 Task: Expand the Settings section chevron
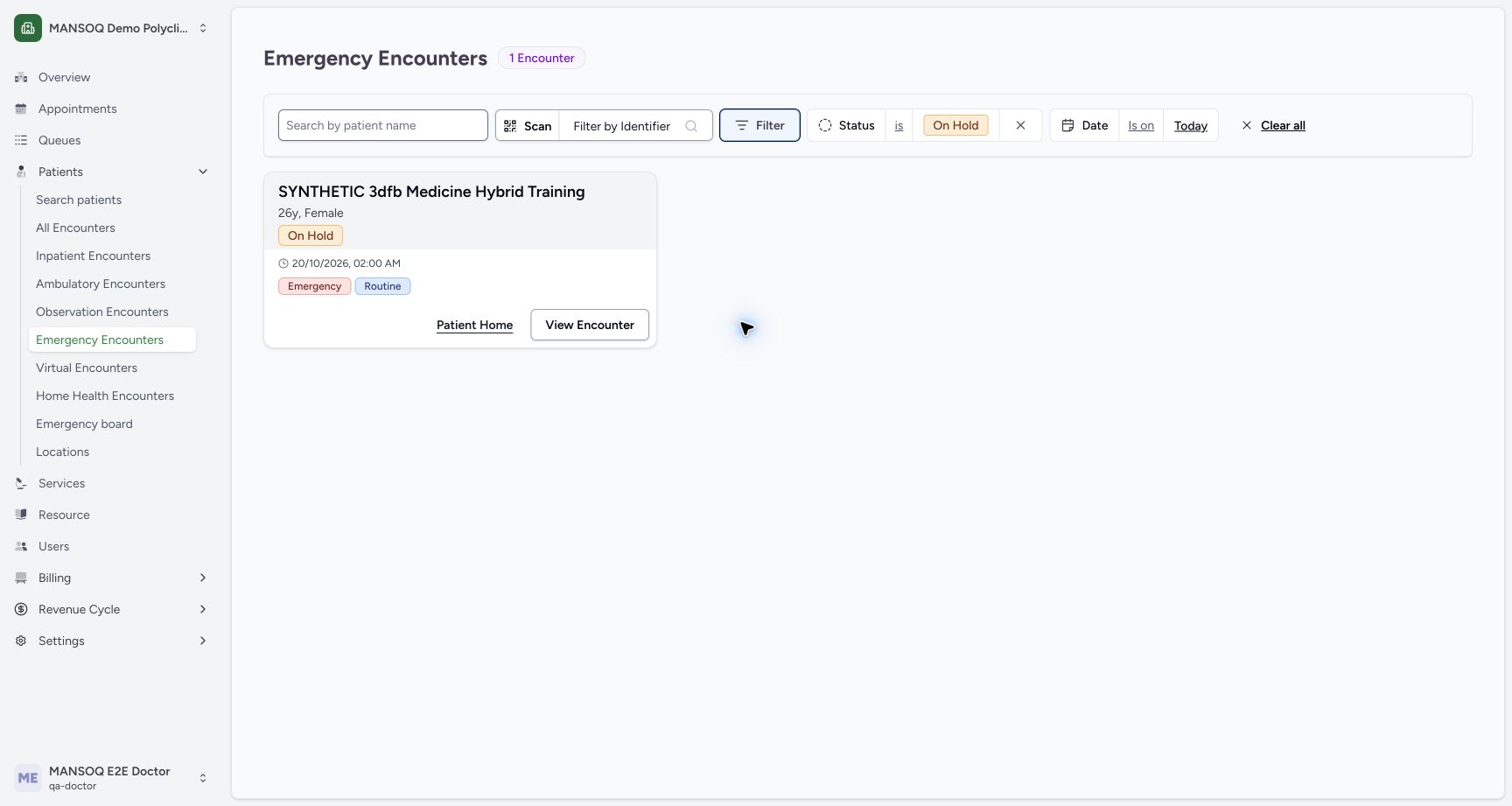(x=203, y=641)
